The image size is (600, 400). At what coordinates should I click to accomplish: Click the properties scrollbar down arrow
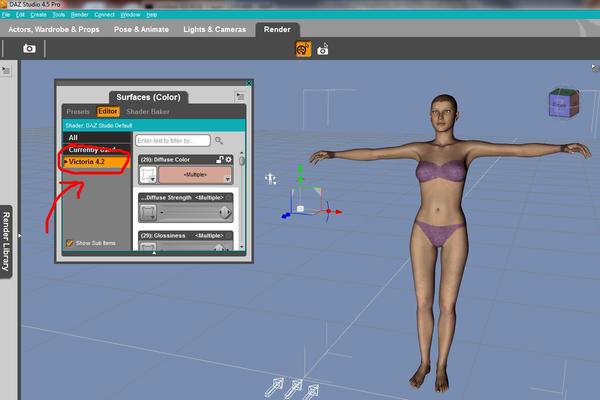tap(241, 247)
